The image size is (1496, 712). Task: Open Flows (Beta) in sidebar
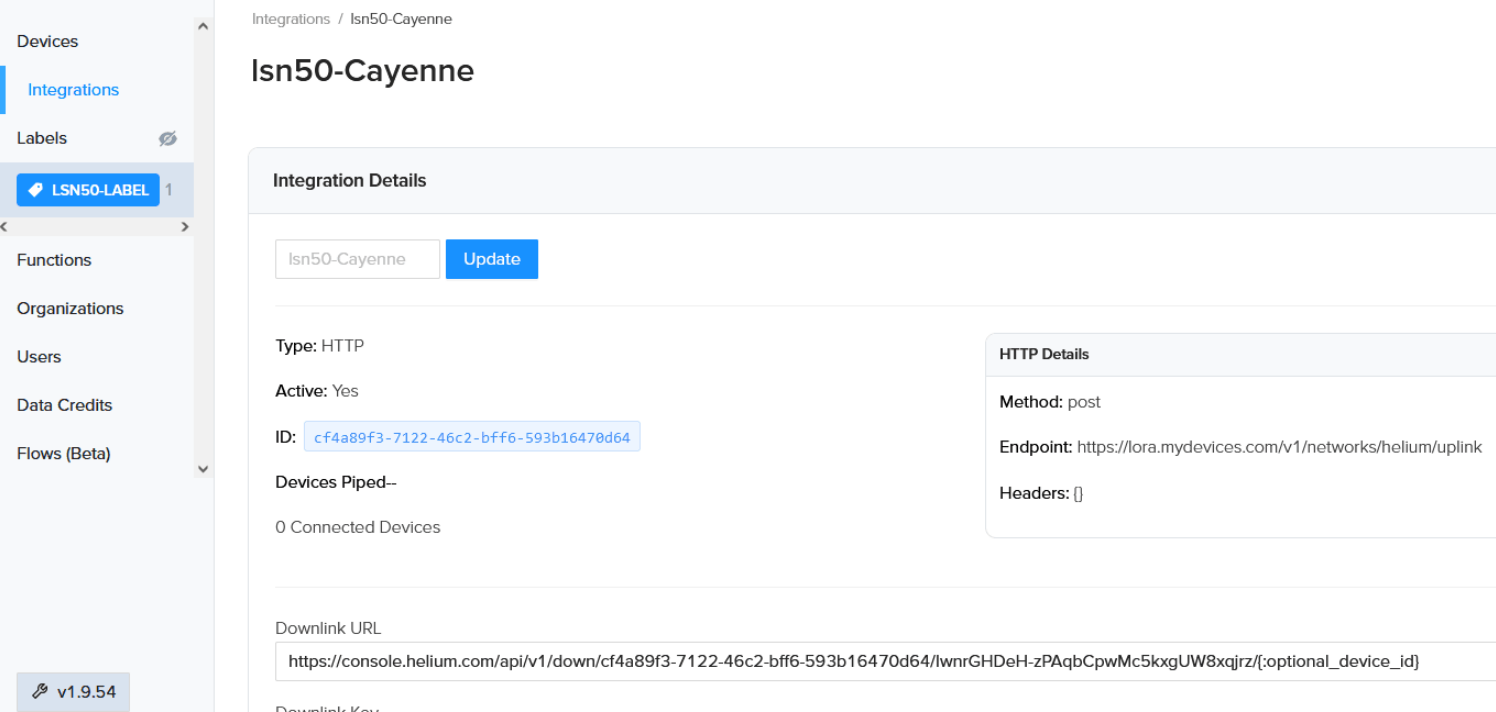63,454
